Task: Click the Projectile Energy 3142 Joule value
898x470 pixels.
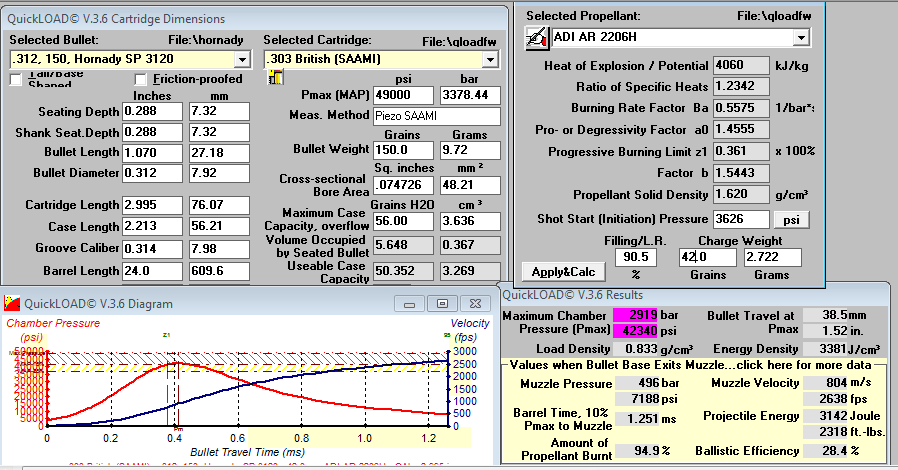Action: coord(826,416)
